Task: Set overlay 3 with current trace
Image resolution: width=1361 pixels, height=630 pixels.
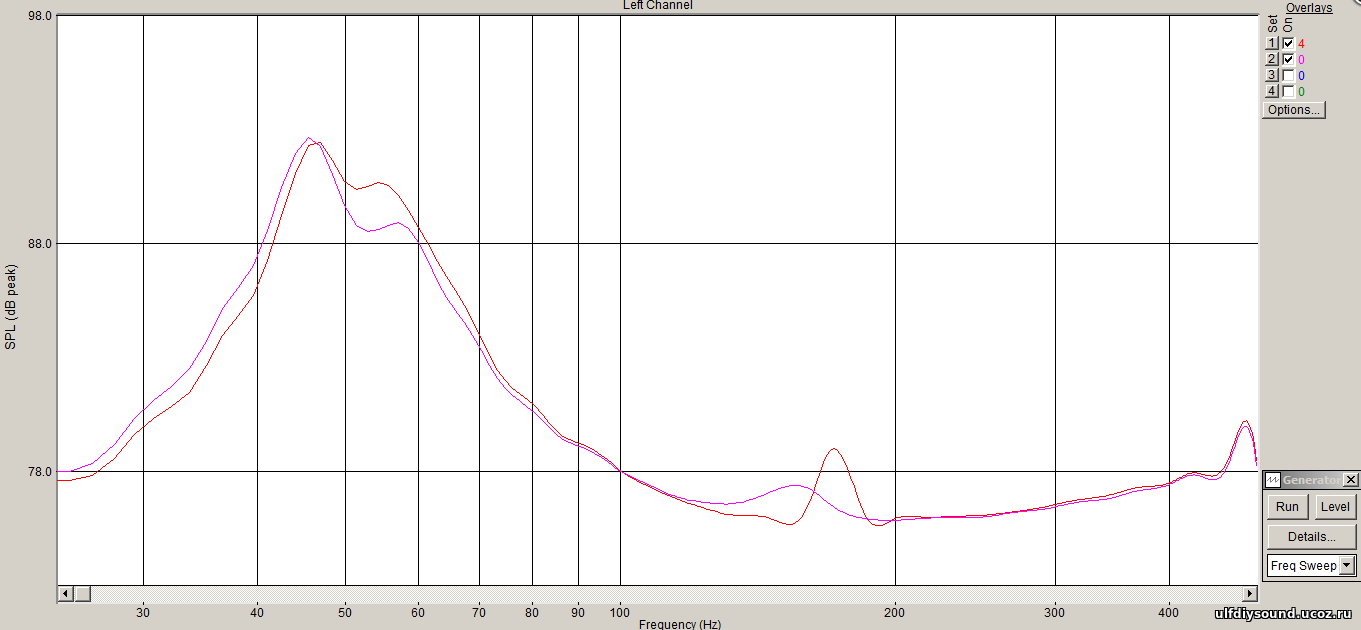Action: click(1272, 76)
